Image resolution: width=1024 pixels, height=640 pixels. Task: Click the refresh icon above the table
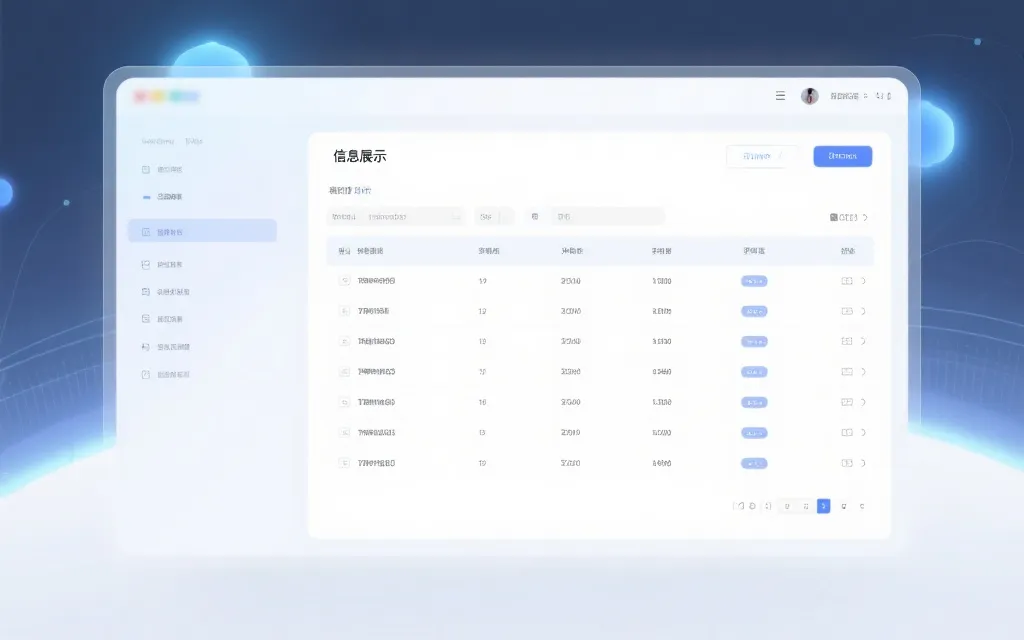click(865, 216)
